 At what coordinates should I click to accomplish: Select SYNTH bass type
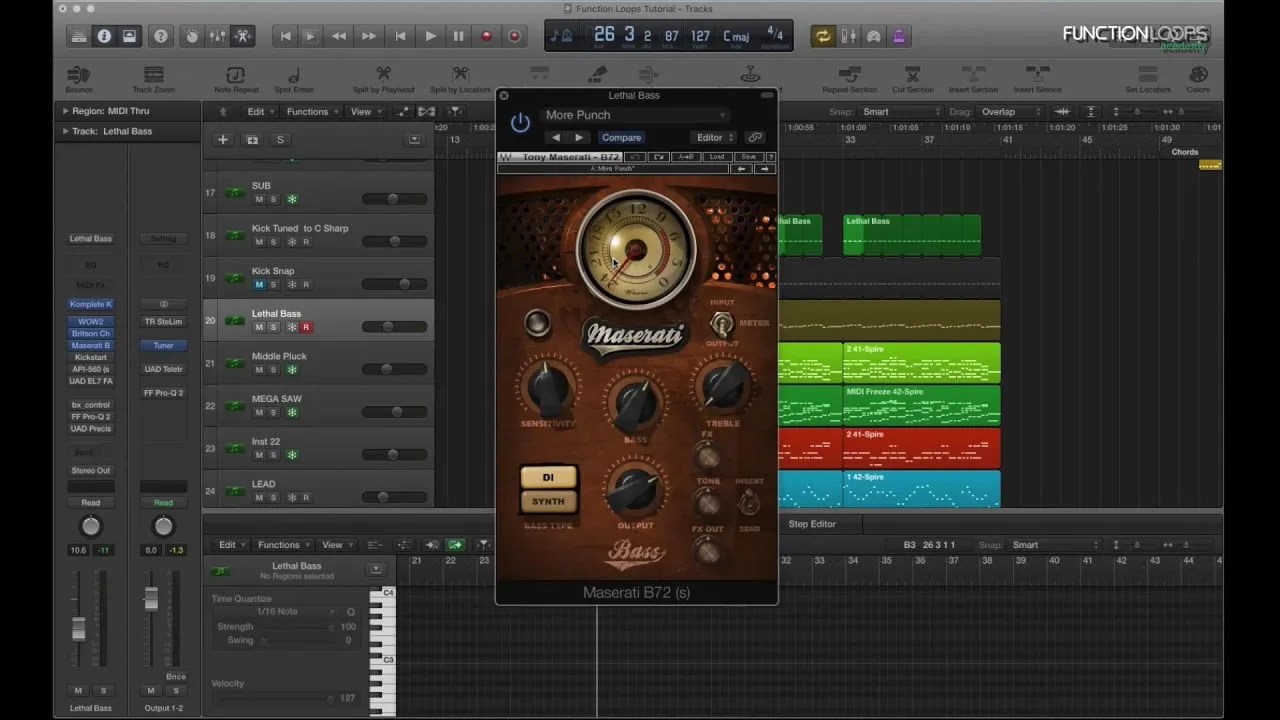pyautogui.click(x=548, y=501)
